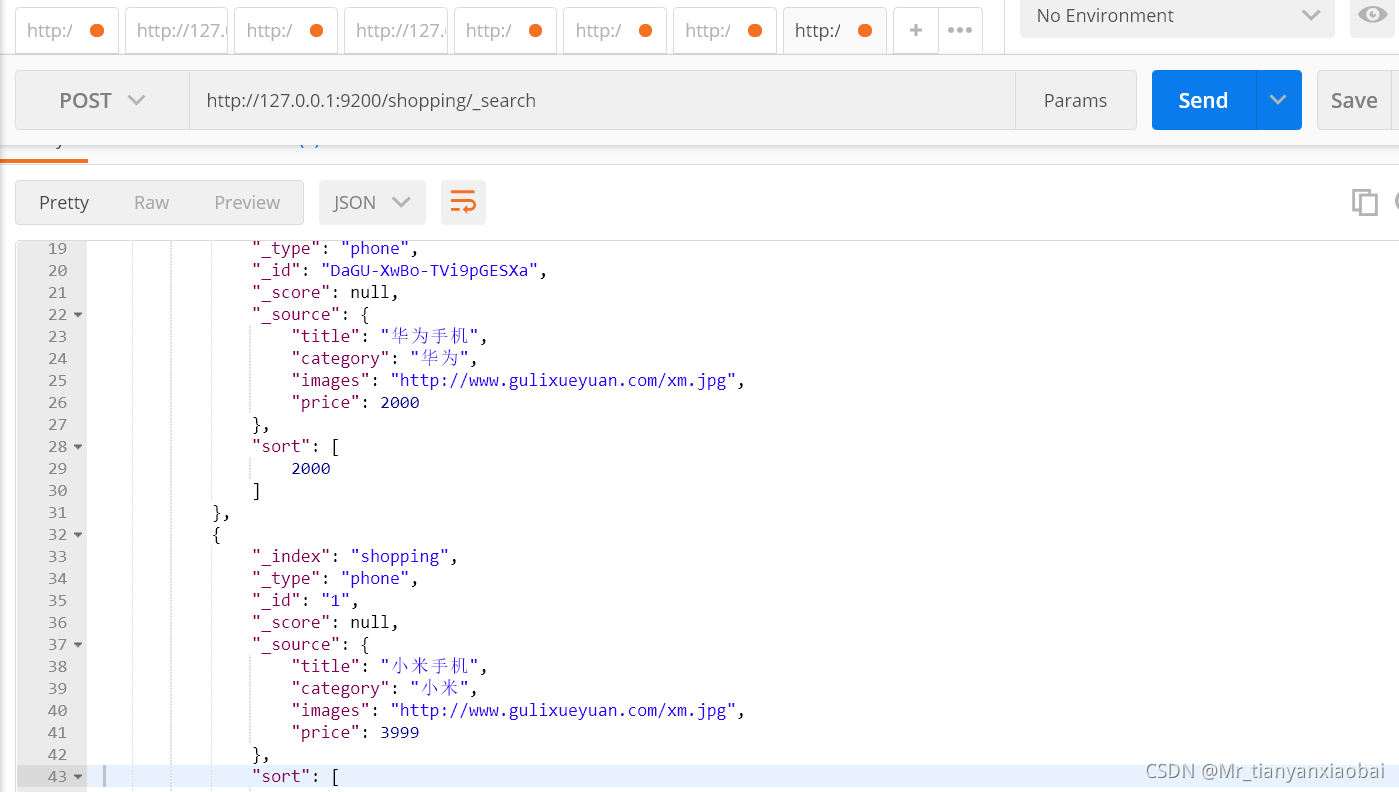This screenshot has width=1399, height=792.
Task: Switch to the Raw response view
Action: (151, 202)
